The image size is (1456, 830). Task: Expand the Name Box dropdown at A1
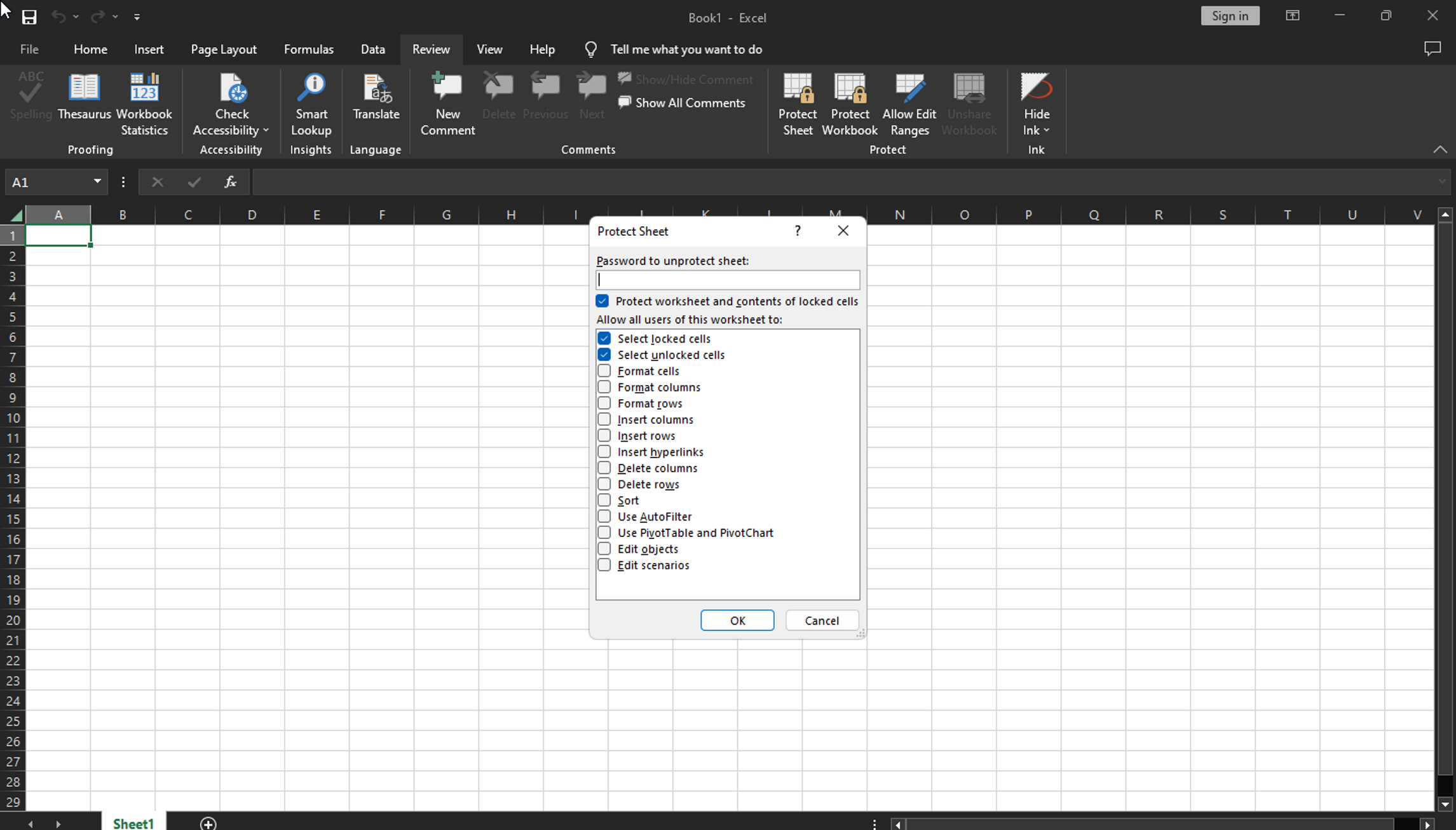[97, 181]
